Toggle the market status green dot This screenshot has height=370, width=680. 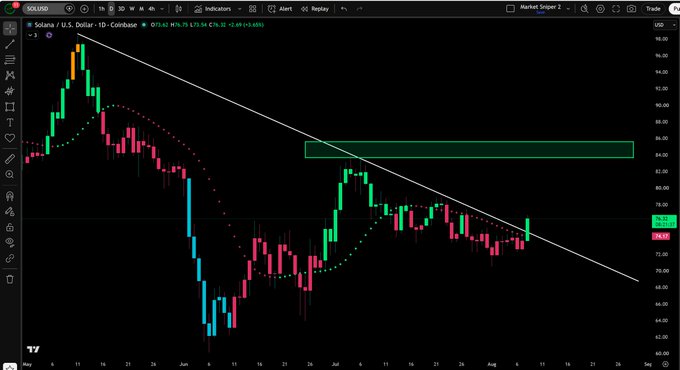click(x=144, y=25)
